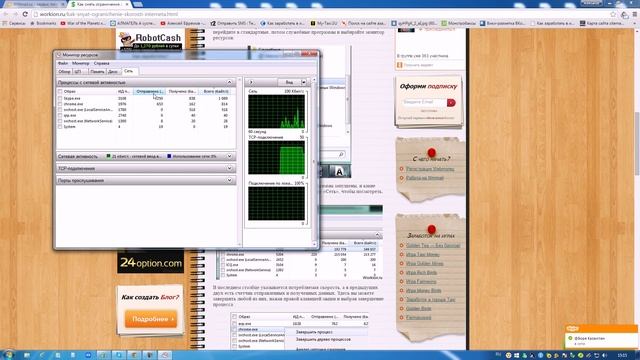This screenshot has width=640, height=360.
Task: Toggle the Образ header checkbox
Action: (60, 91)
